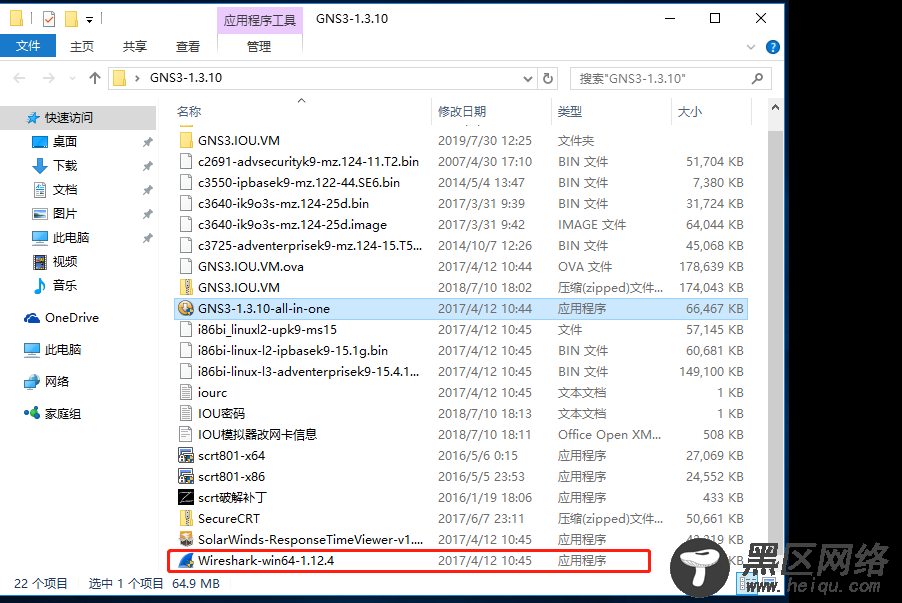Click the scrt801-x64 installer icon
The width and height of the screenshot is (902, 603).
click(186, 456)
